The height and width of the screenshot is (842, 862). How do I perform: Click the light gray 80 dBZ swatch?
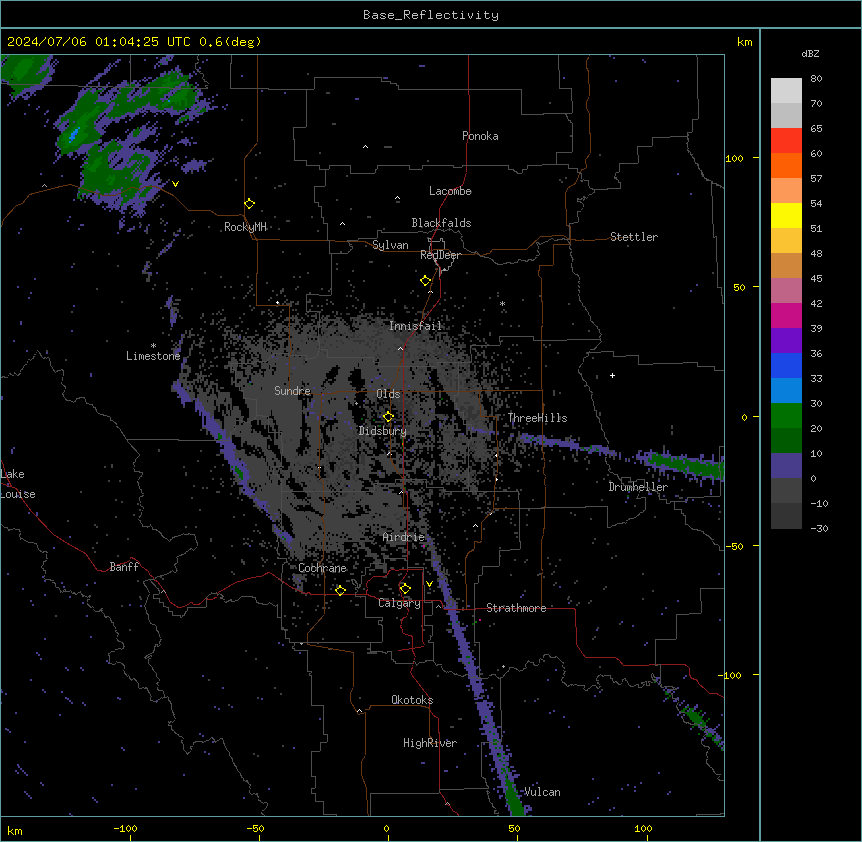point(786,91)
